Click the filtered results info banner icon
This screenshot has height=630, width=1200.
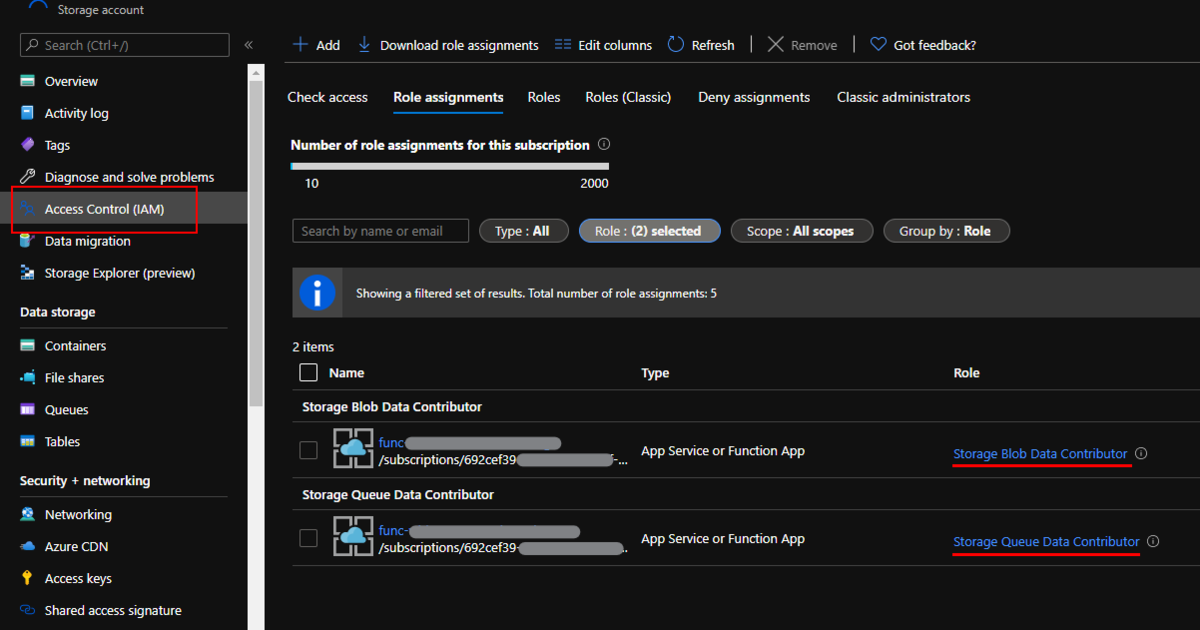[x=318, y=293]
